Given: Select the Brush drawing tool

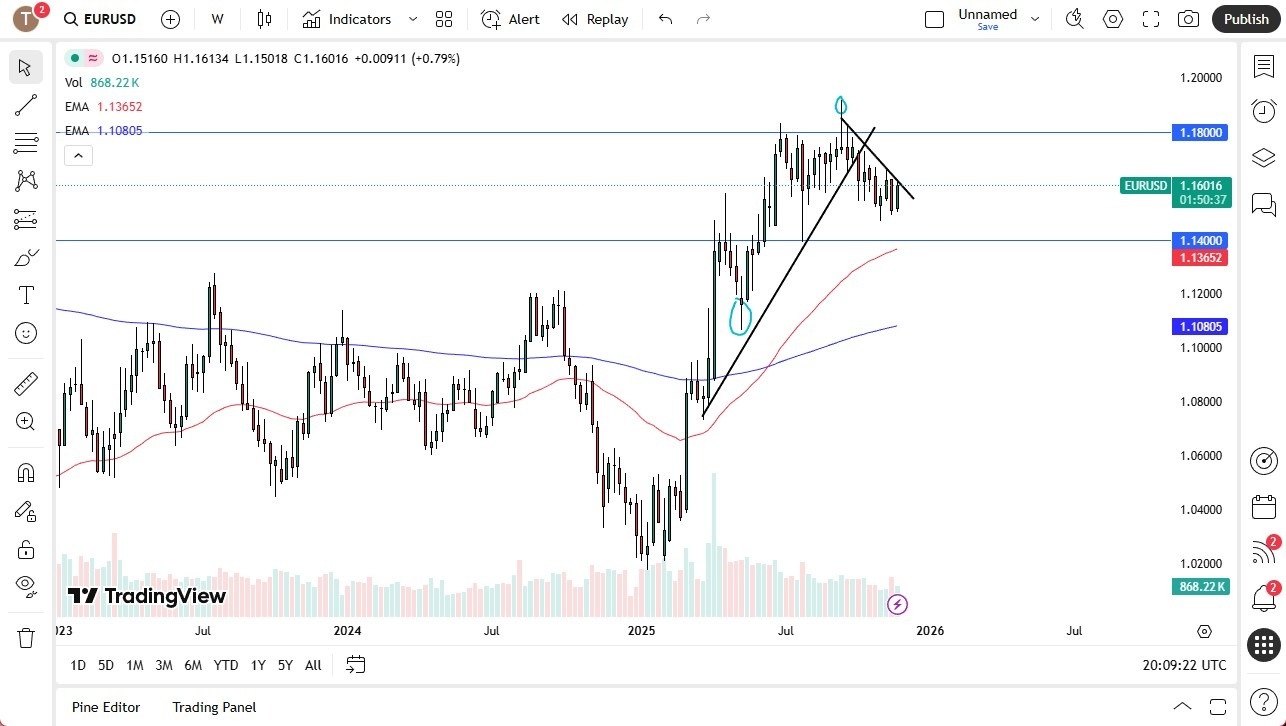Looking at the screenshot, I should pyautogui.click(x=26, y=257).
